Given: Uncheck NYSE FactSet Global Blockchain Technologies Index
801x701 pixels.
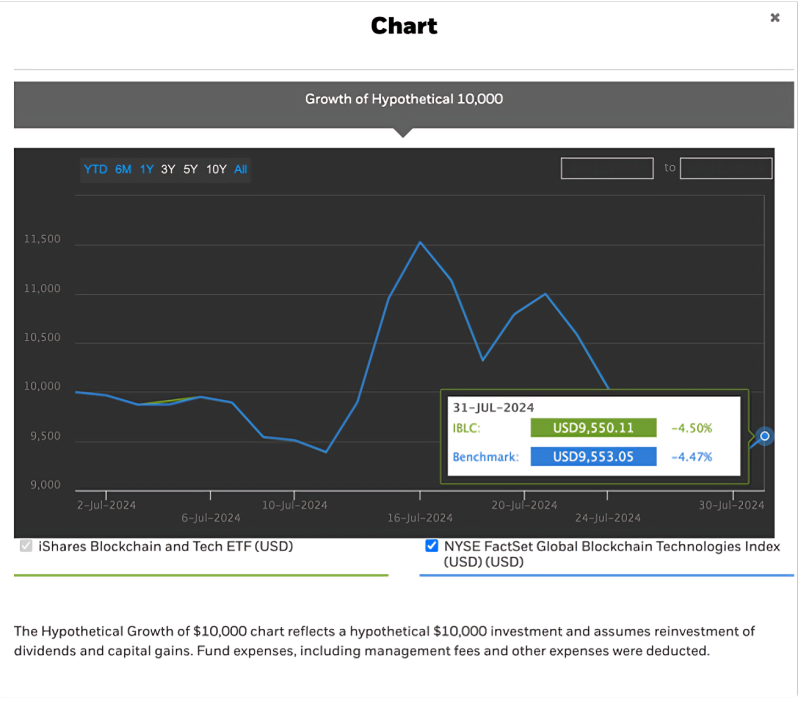Looking at the screenshot, I should click(x=432, y=546).
